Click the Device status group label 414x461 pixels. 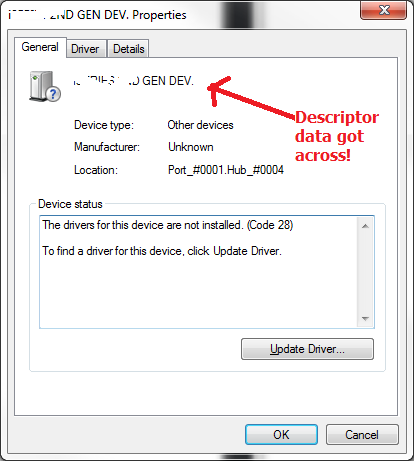(x=70, y=204)
